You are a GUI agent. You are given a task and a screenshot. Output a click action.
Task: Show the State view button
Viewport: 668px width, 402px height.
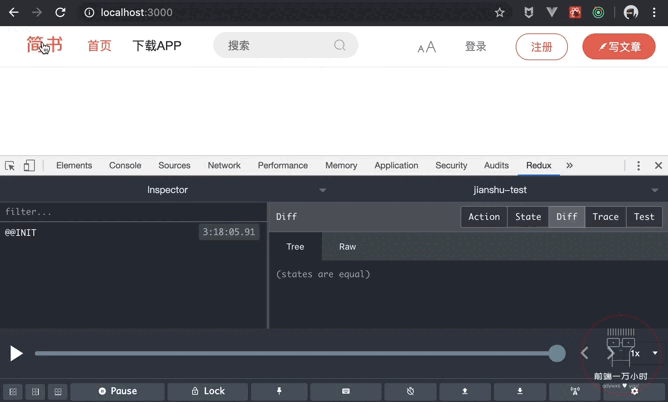(x=528, y=217)
